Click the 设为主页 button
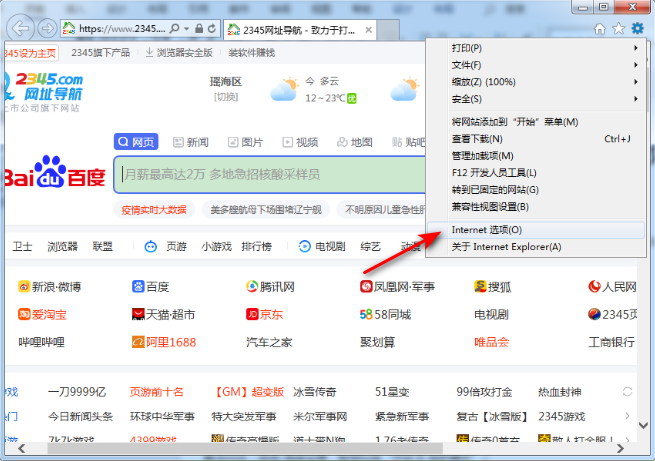 point(31,53)
